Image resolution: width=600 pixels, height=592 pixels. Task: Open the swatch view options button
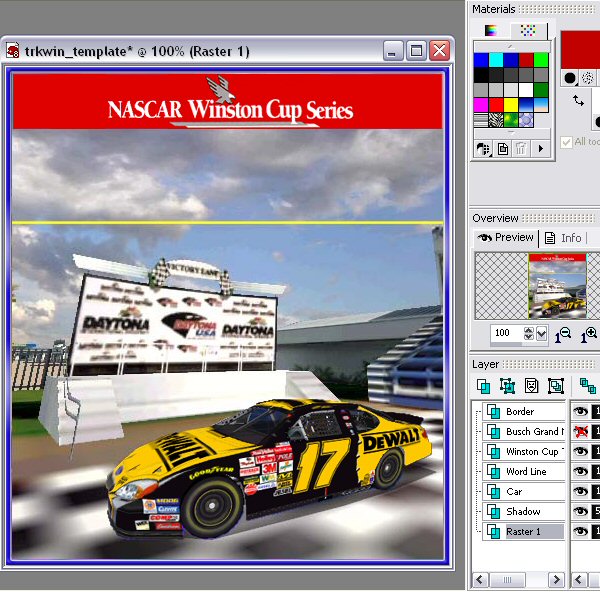[x=483, y=148]
